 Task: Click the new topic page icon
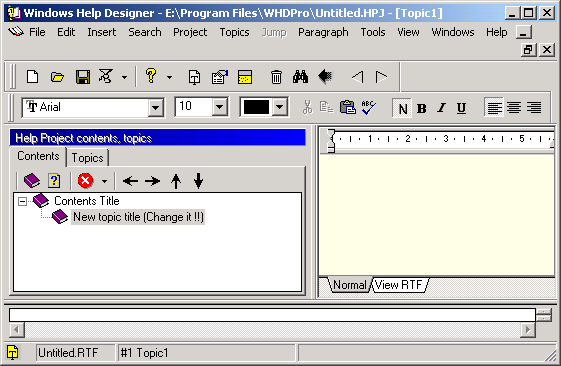coord(194,77)
